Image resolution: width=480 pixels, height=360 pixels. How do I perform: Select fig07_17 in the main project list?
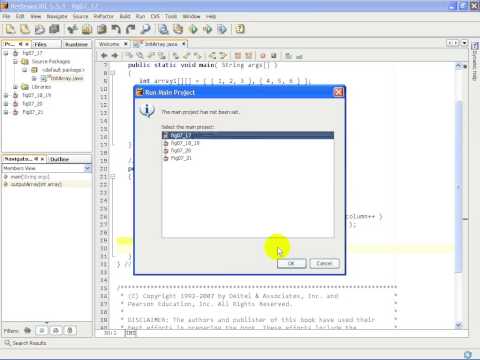pos(248,135)
